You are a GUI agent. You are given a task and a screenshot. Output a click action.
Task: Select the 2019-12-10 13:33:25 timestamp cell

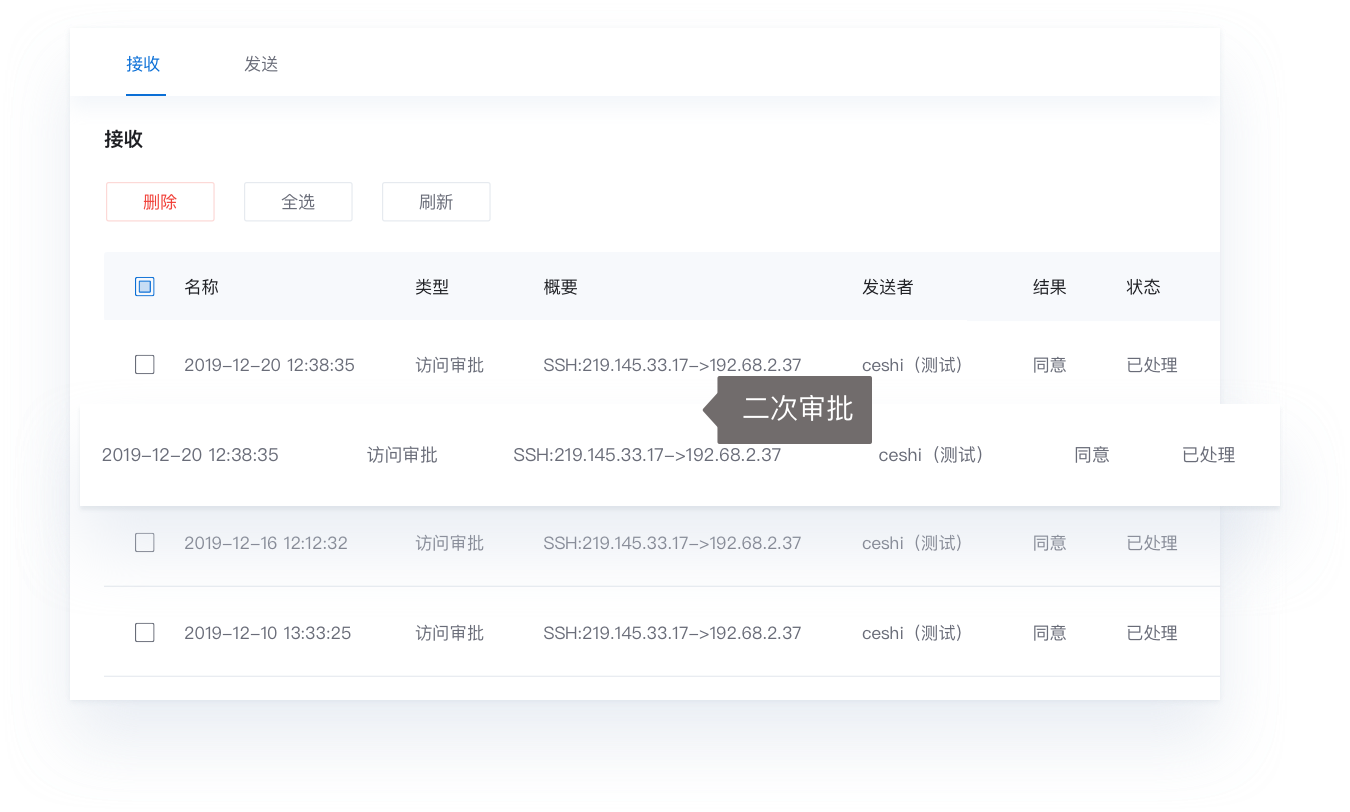268,633
